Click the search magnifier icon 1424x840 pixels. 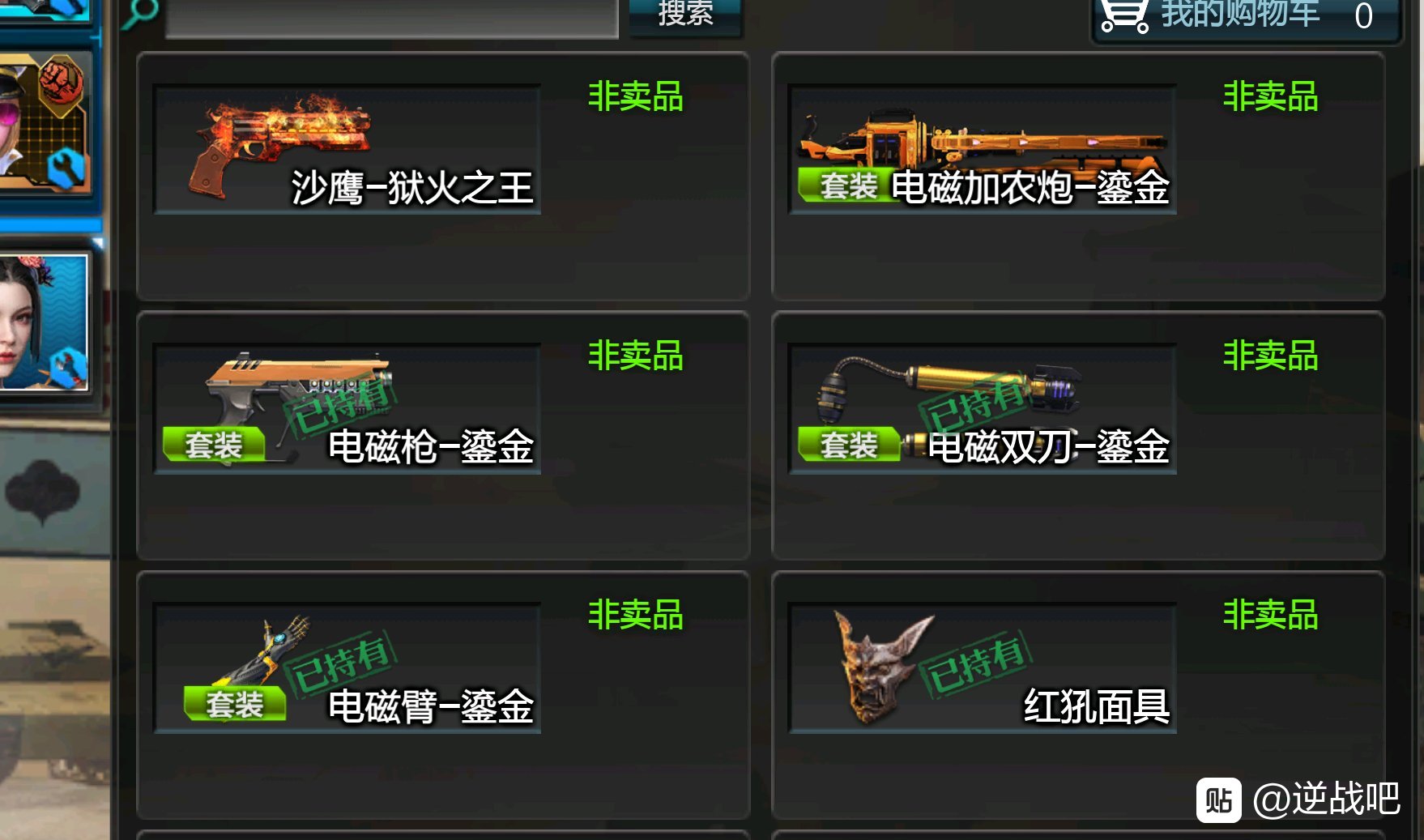pos(139,13)
